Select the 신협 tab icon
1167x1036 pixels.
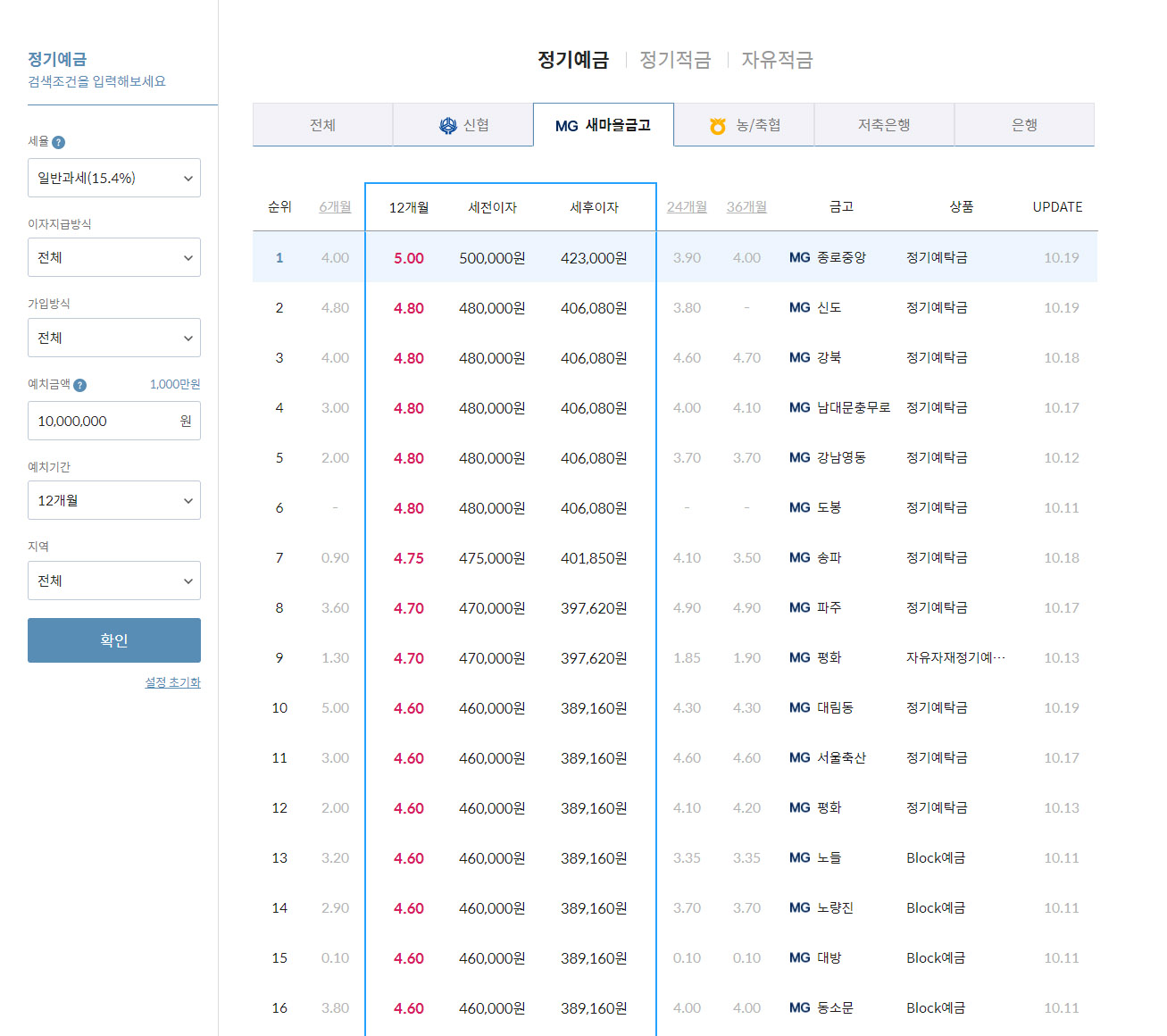[x=446, y=124]
